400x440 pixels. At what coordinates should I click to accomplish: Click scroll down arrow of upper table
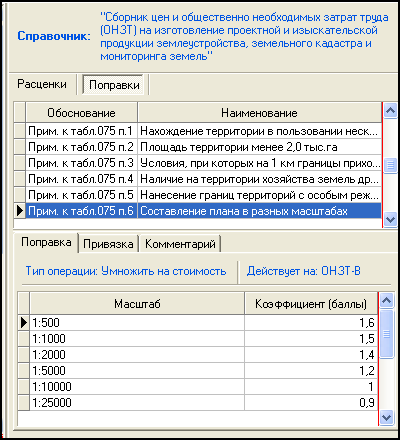click(390, 220)
